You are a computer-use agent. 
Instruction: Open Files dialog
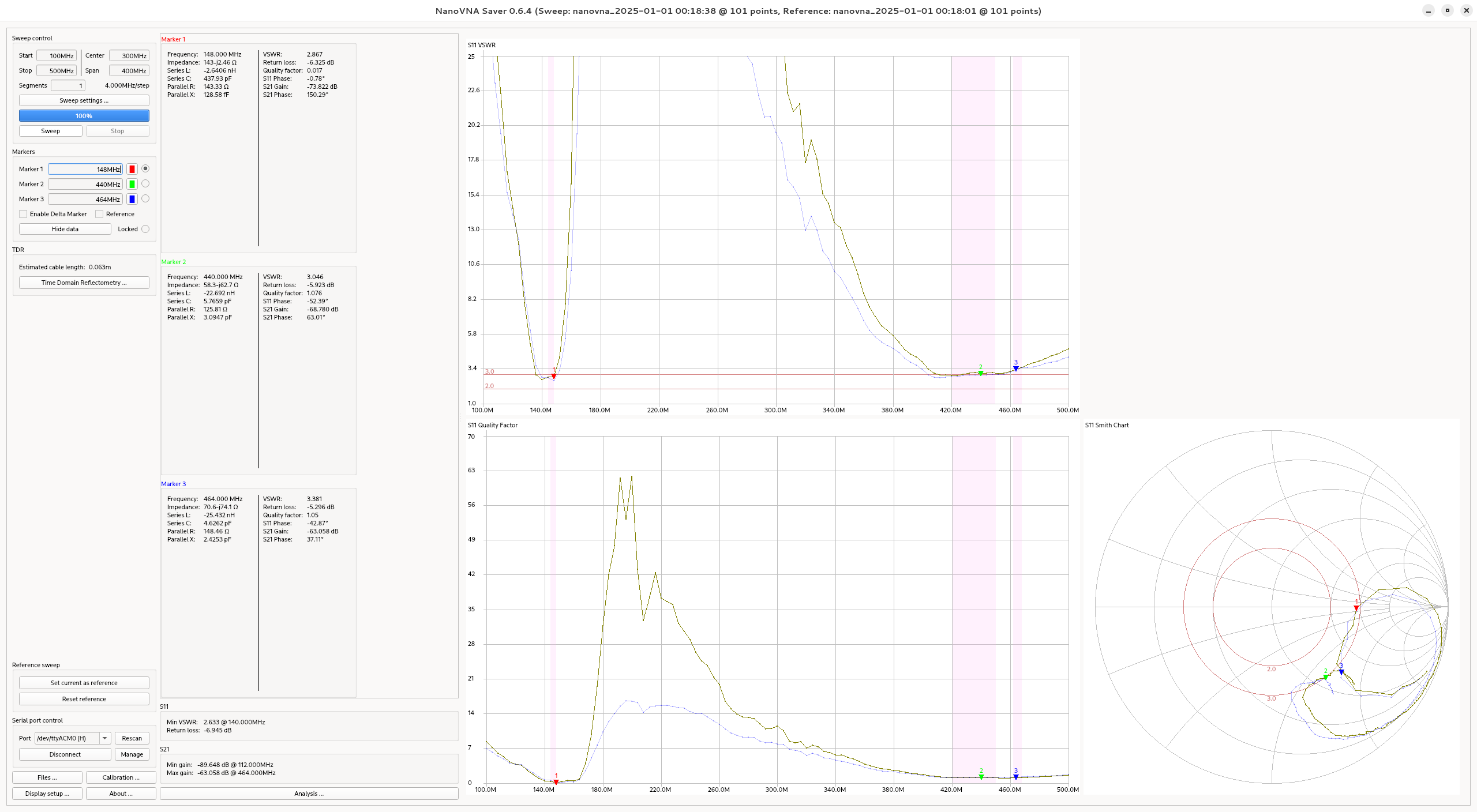click(47, 777)
